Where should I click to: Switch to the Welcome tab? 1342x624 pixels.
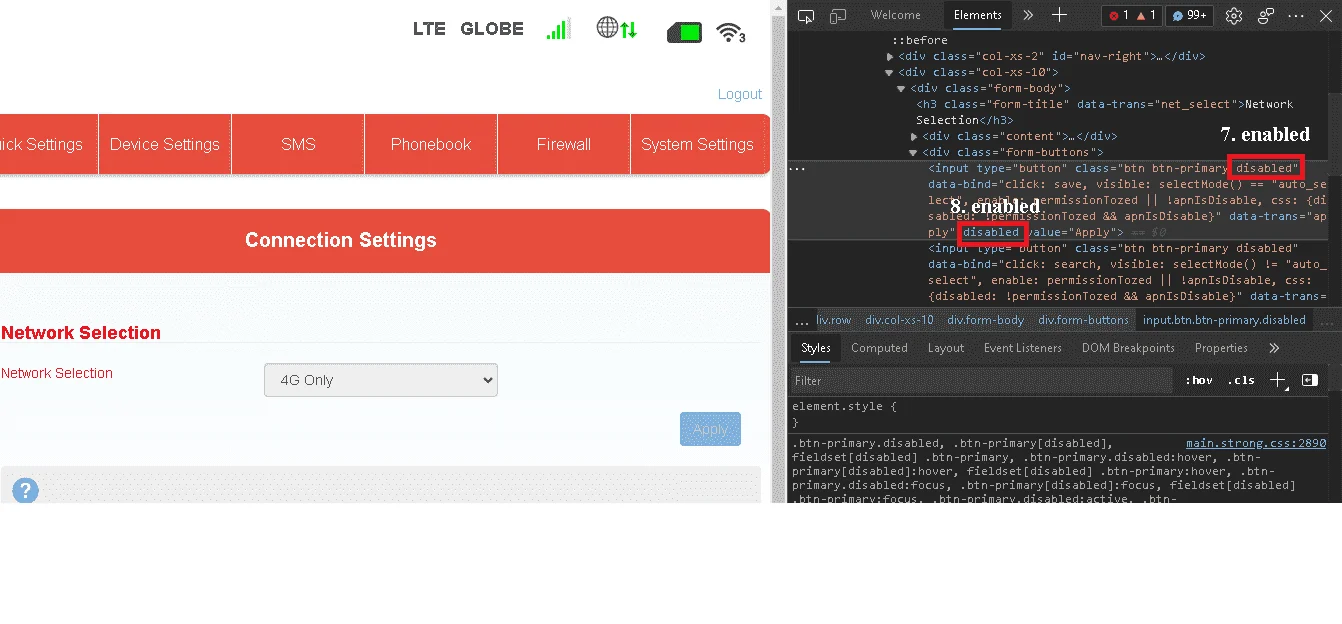(895, 15)
